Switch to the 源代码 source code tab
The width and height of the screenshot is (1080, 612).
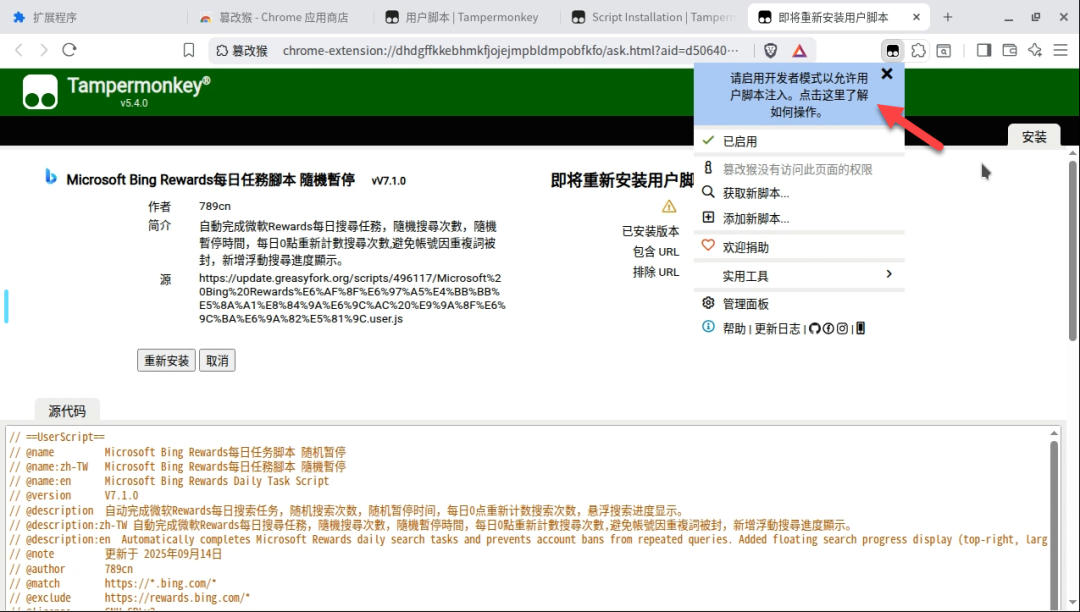click(67, 411)
